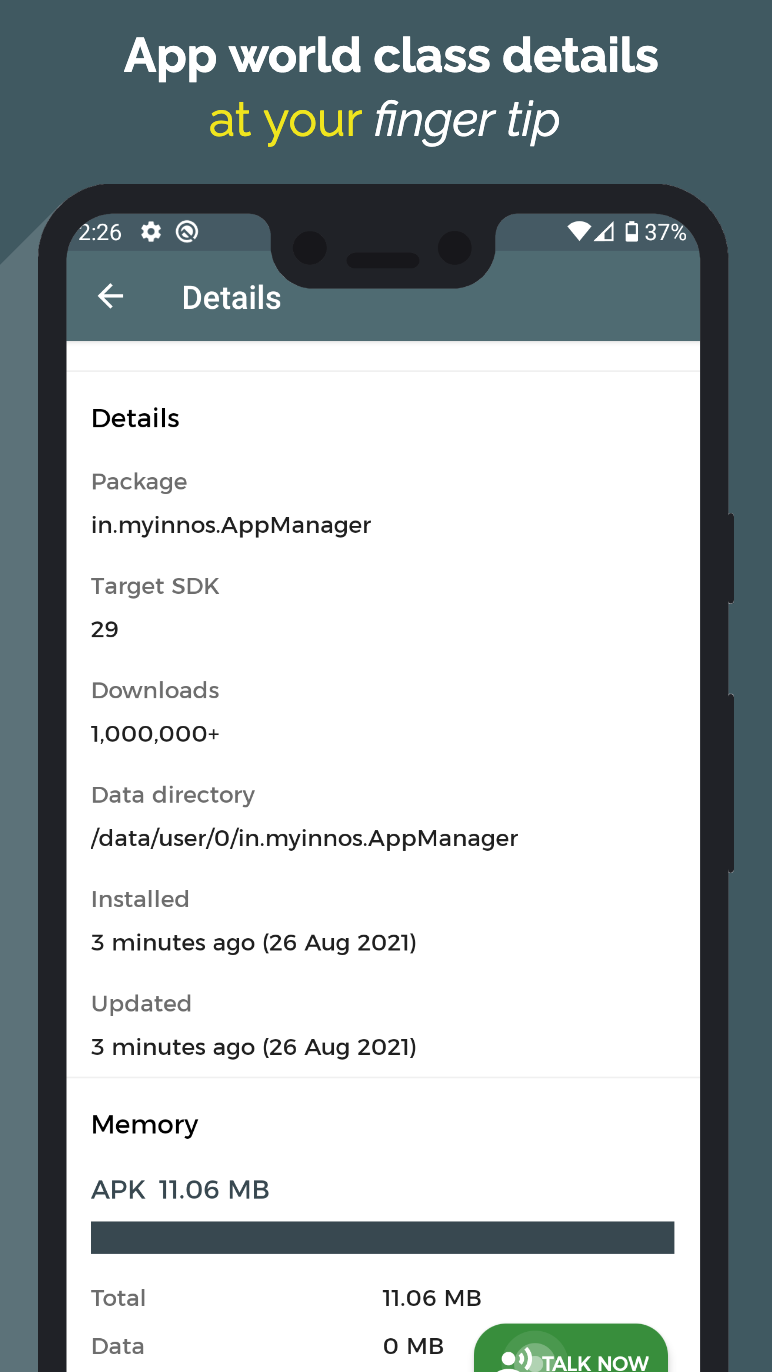
Task: Select the Target SDK value 29
Action: (105, 629)
